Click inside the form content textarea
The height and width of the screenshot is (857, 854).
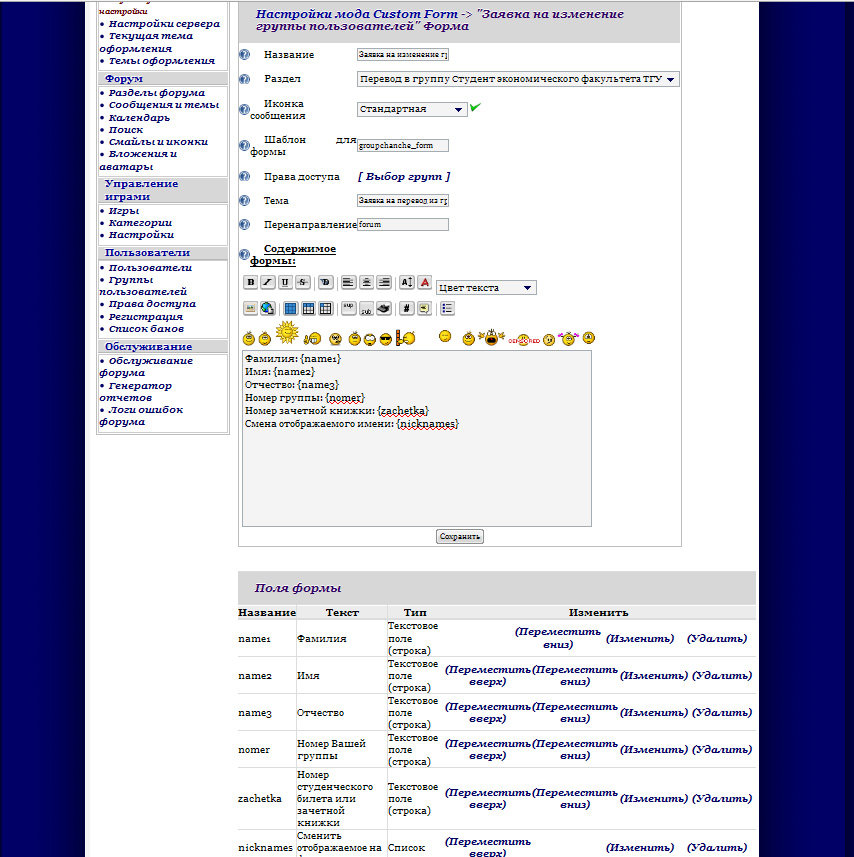coord(417,438)
